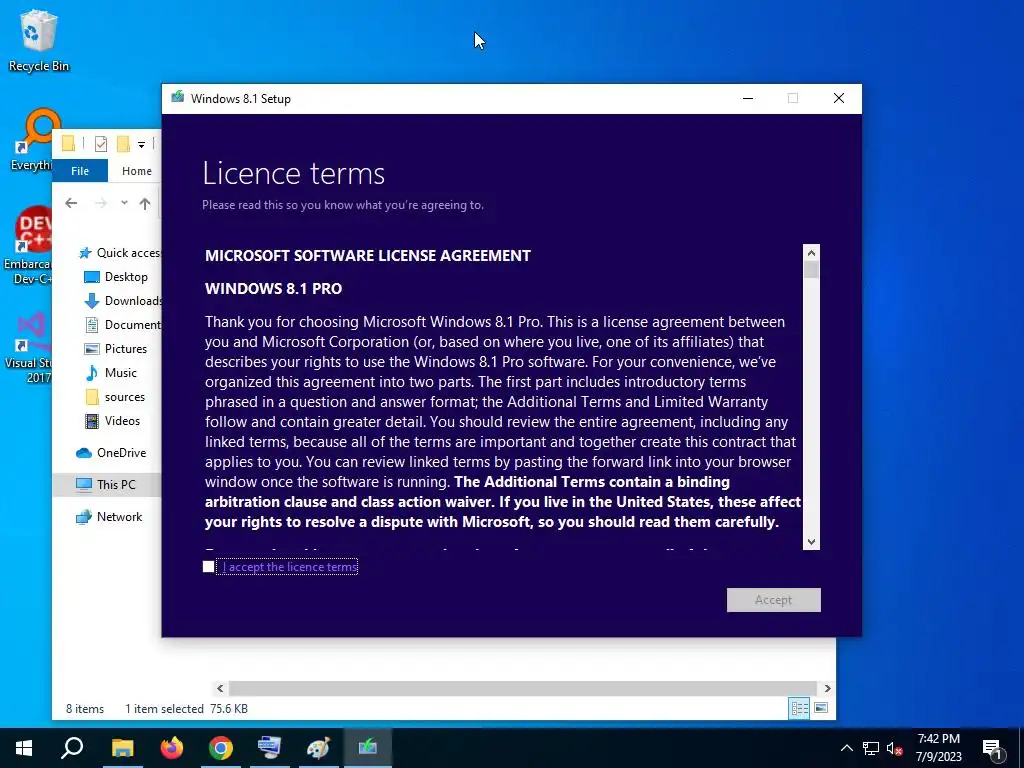Click File Explorer's Back arrow
The width and height of the screenshot is (1024, 768).
click(x=71, y=203)
